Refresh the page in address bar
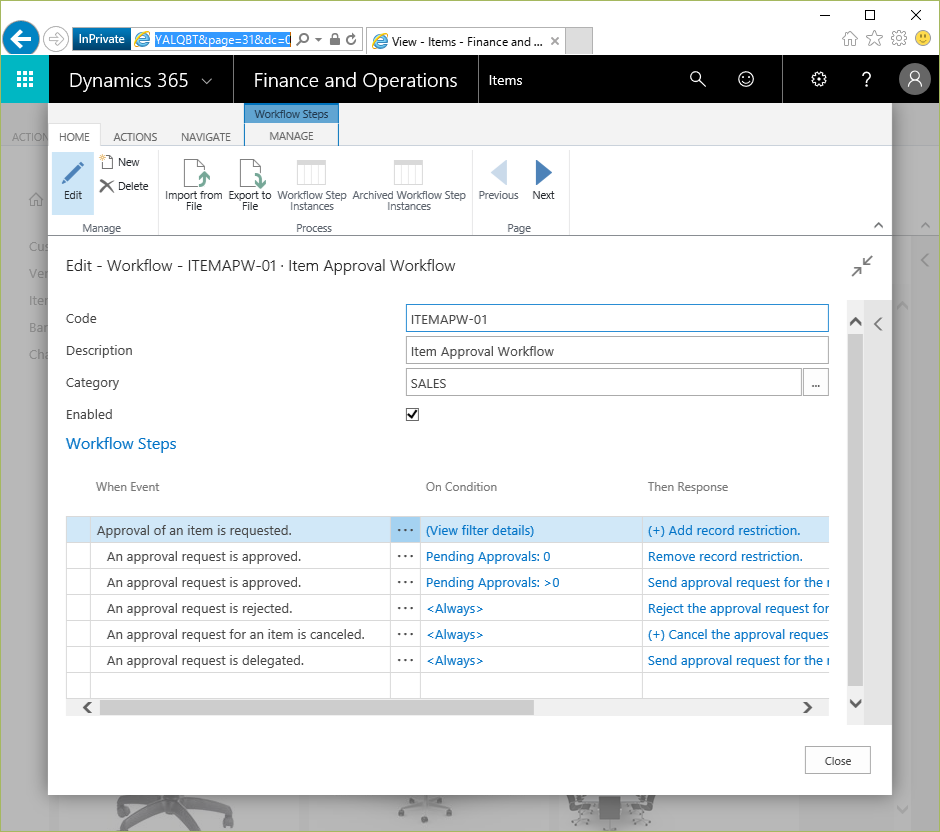 coord(351,40)
